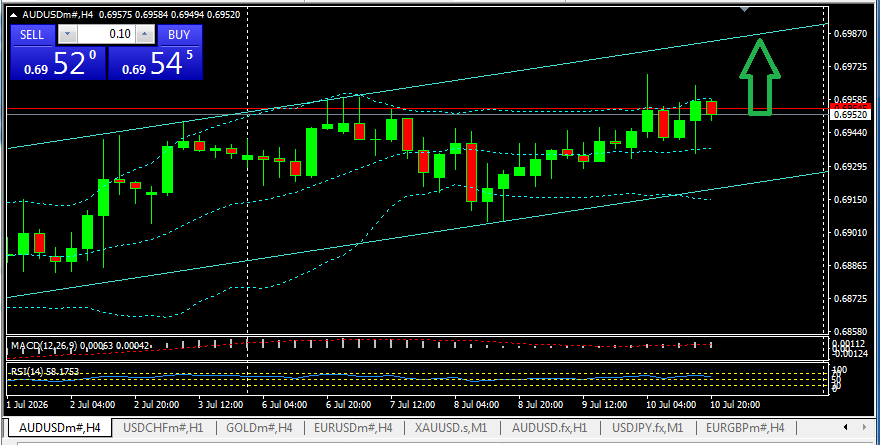Viewport: 880px width, 445px height.
Task: Open the EURUSDm#,H4 chart tab
Action: (x=353, y=428)
